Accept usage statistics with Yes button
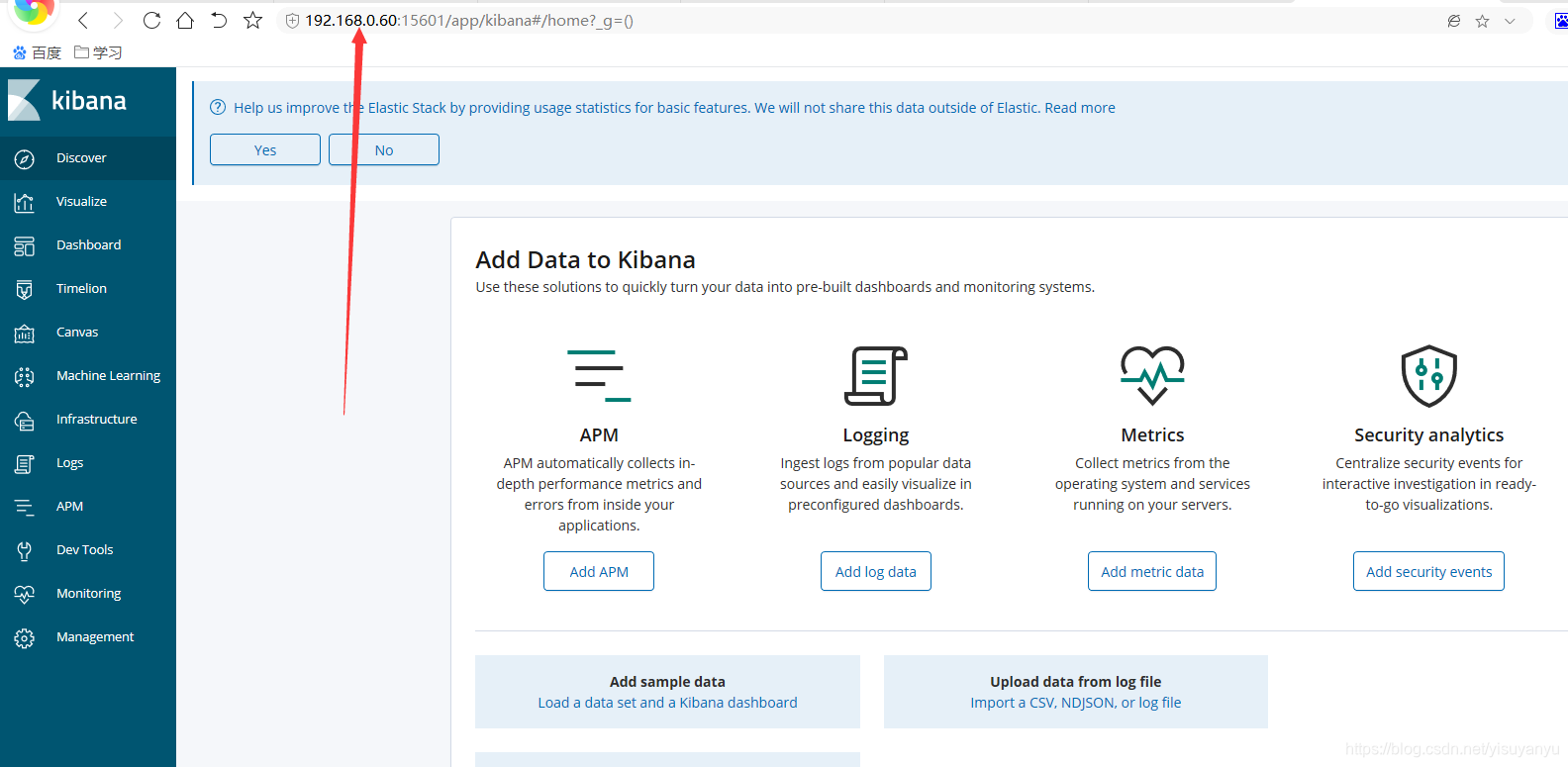 coord(265,149)
